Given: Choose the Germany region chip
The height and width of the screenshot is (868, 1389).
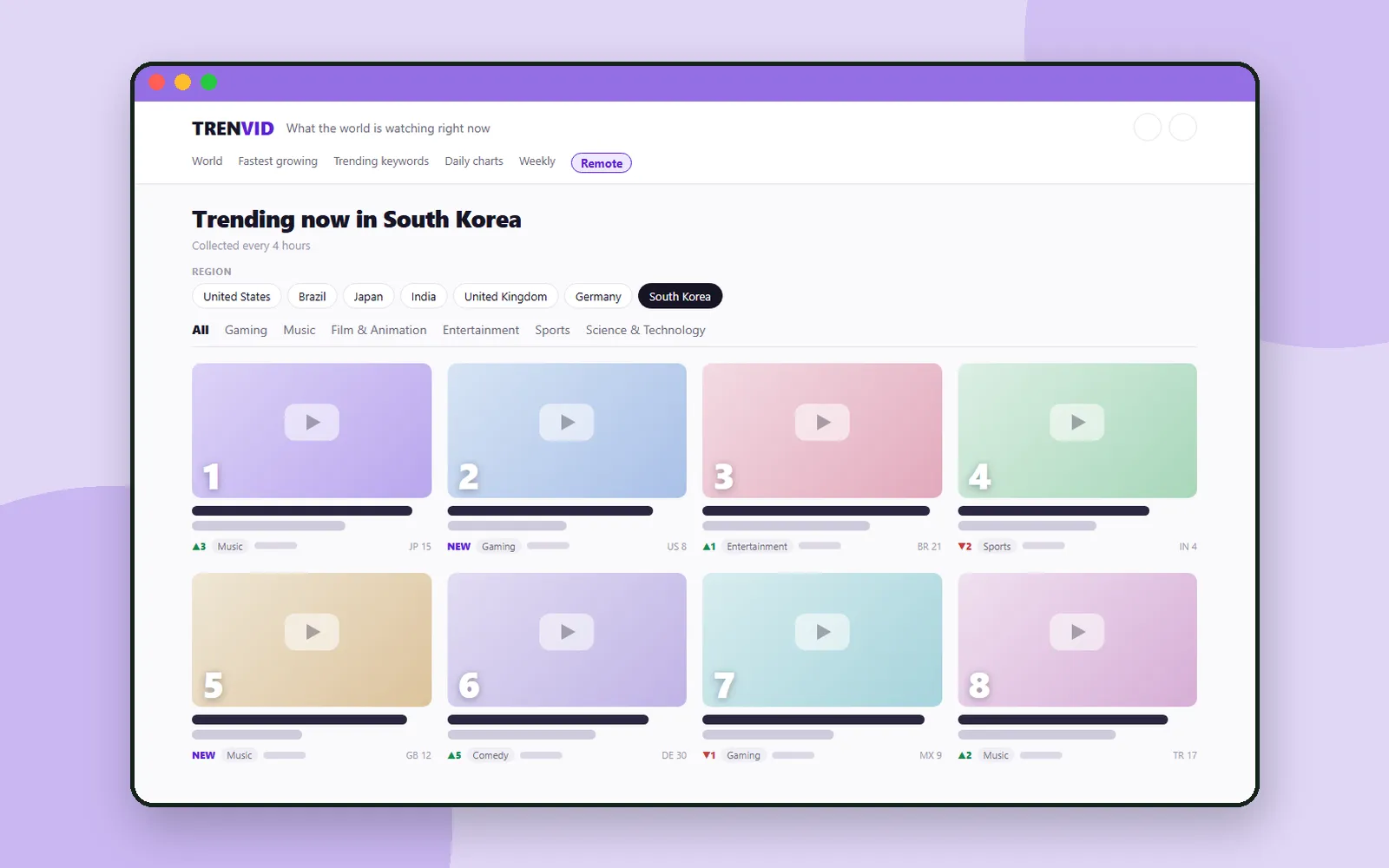Looking at the screenshot, I should pos(598,296).
